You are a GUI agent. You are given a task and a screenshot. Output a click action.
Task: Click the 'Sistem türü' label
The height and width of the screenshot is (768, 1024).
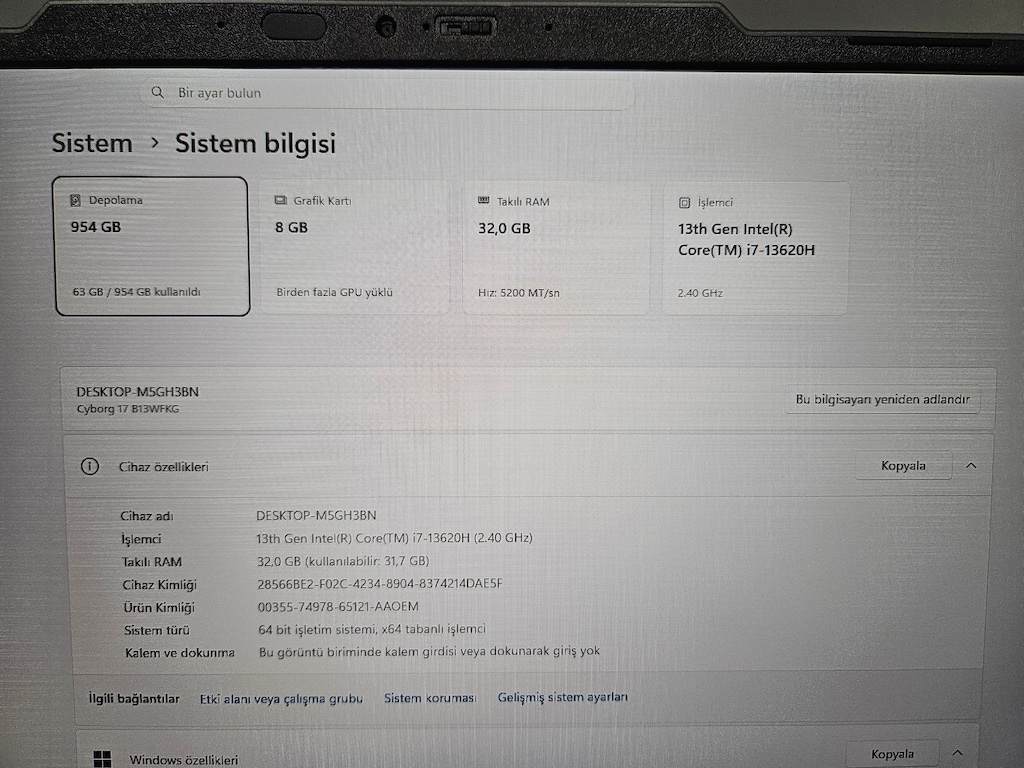point(157,630)
